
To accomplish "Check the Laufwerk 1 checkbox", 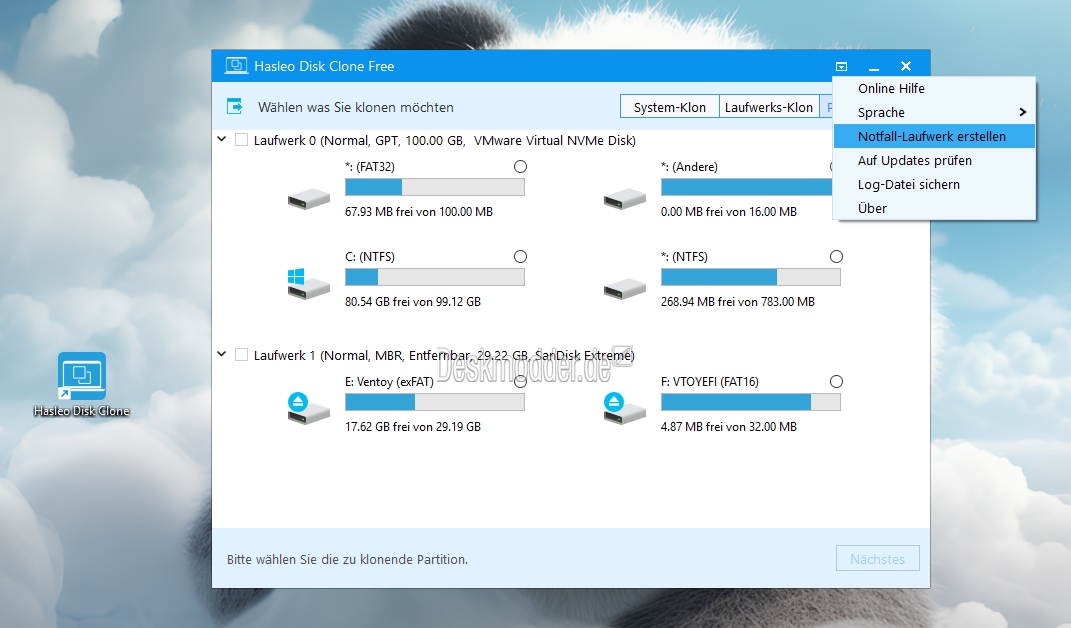I will 241,355.
